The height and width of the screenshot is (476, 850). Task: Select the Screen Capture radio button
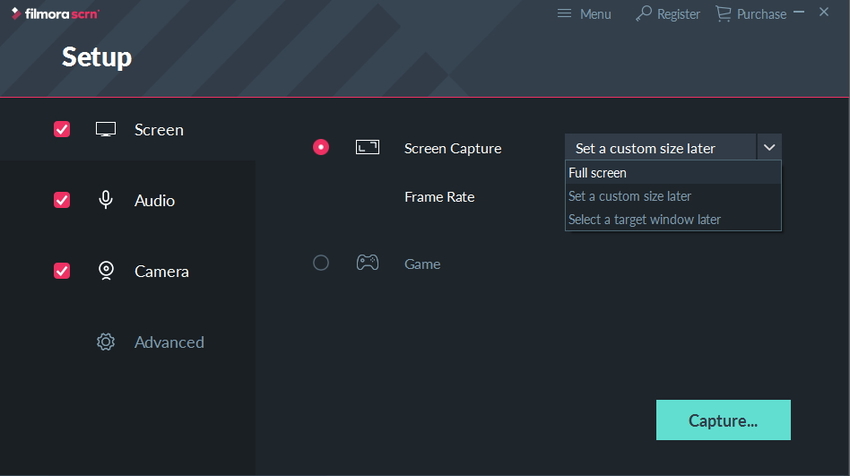(321, 147)
